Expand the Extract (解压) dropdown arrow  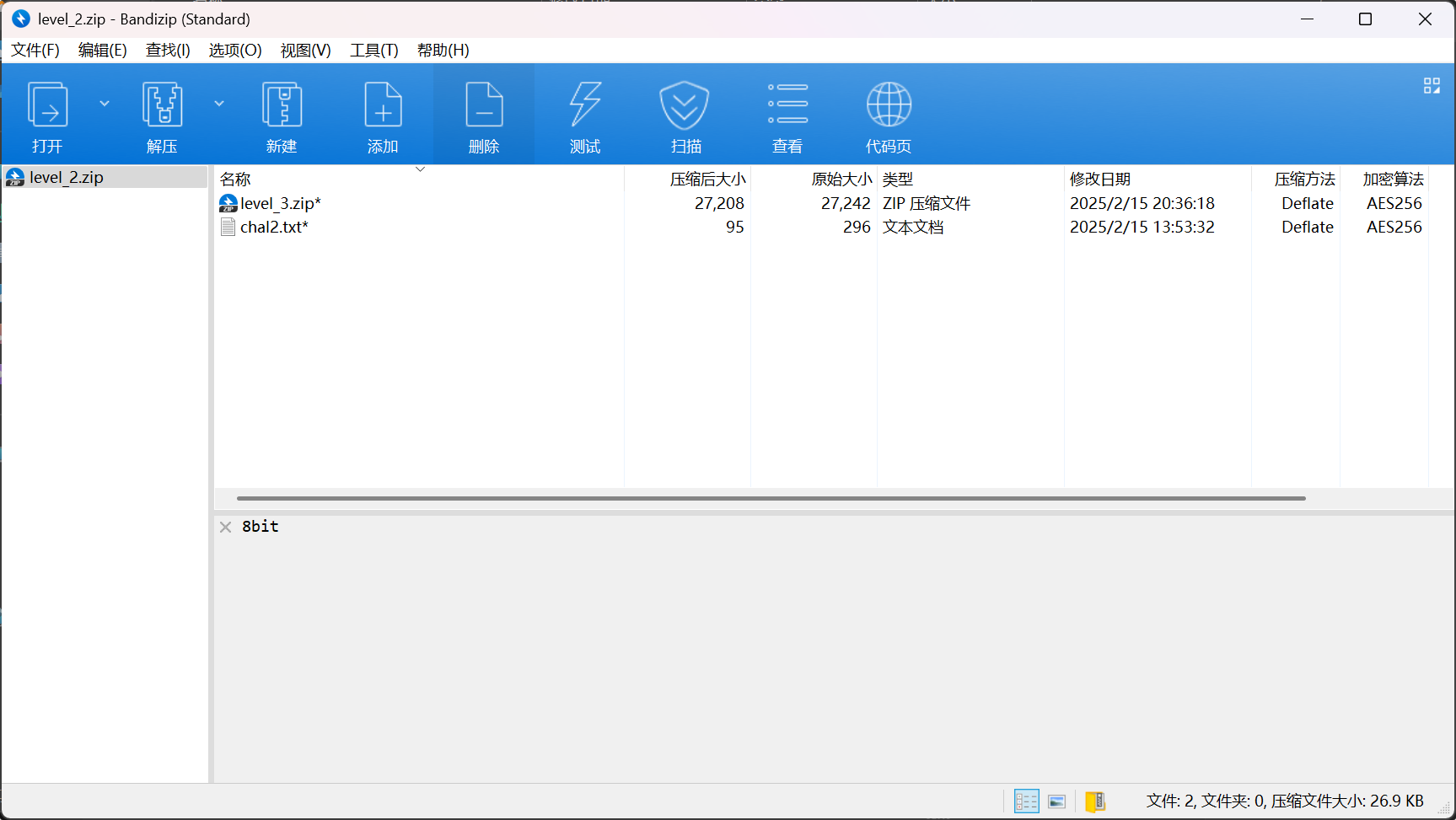pyautogui.click(x=219, y=104)
